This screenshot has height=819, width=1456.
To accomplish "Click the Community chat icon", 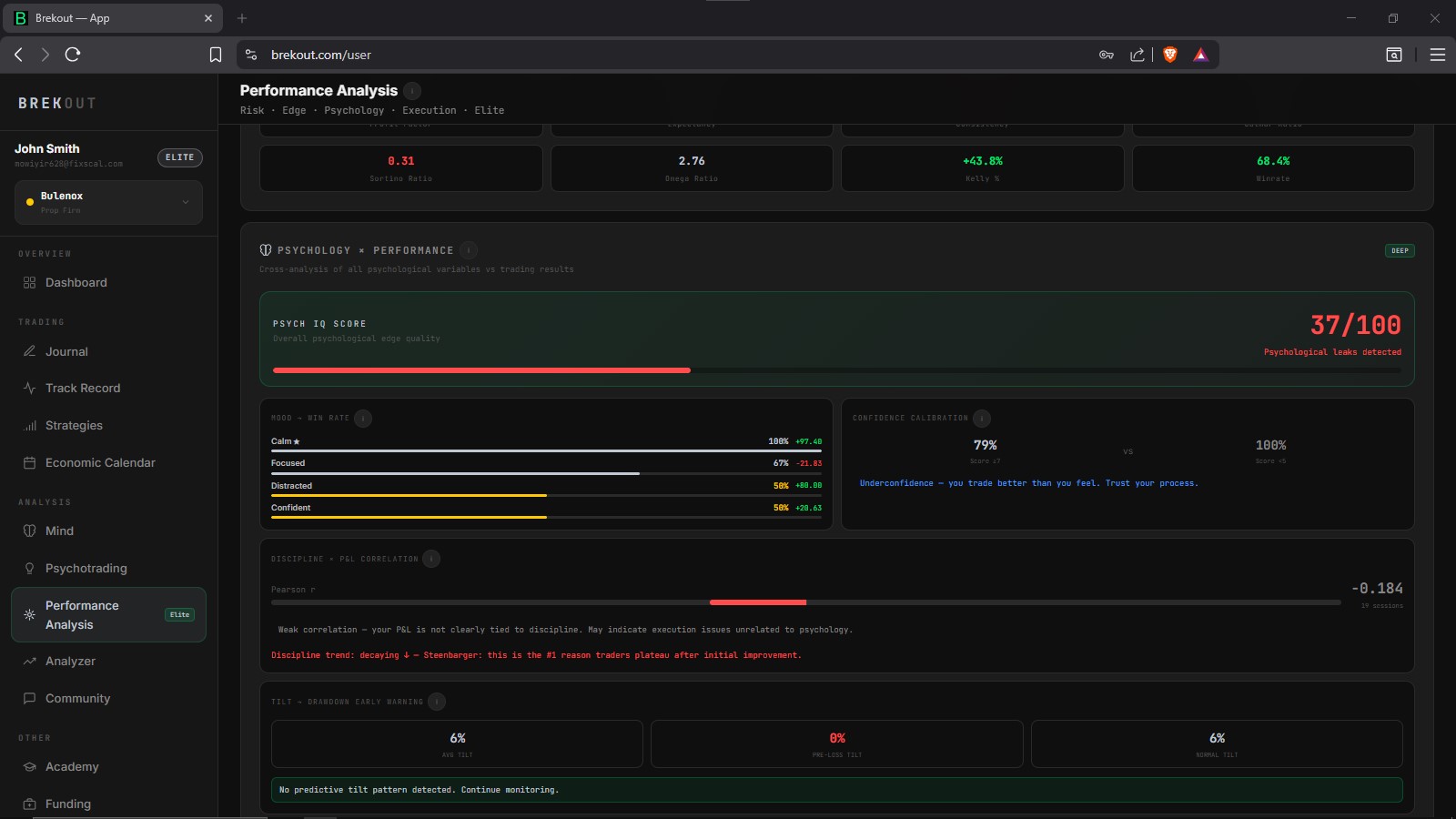I will click(29, 698).
